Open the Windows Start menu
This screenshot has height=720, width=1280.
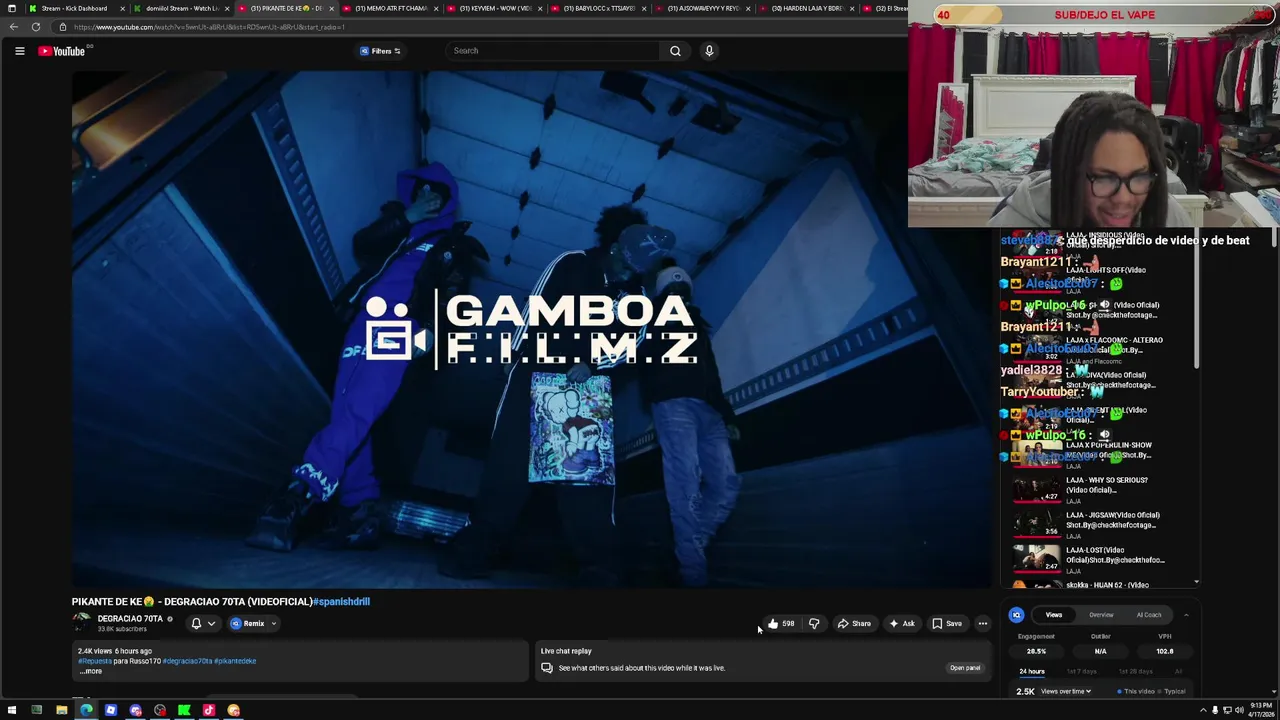pyautogui.click(x=12, y=711)
